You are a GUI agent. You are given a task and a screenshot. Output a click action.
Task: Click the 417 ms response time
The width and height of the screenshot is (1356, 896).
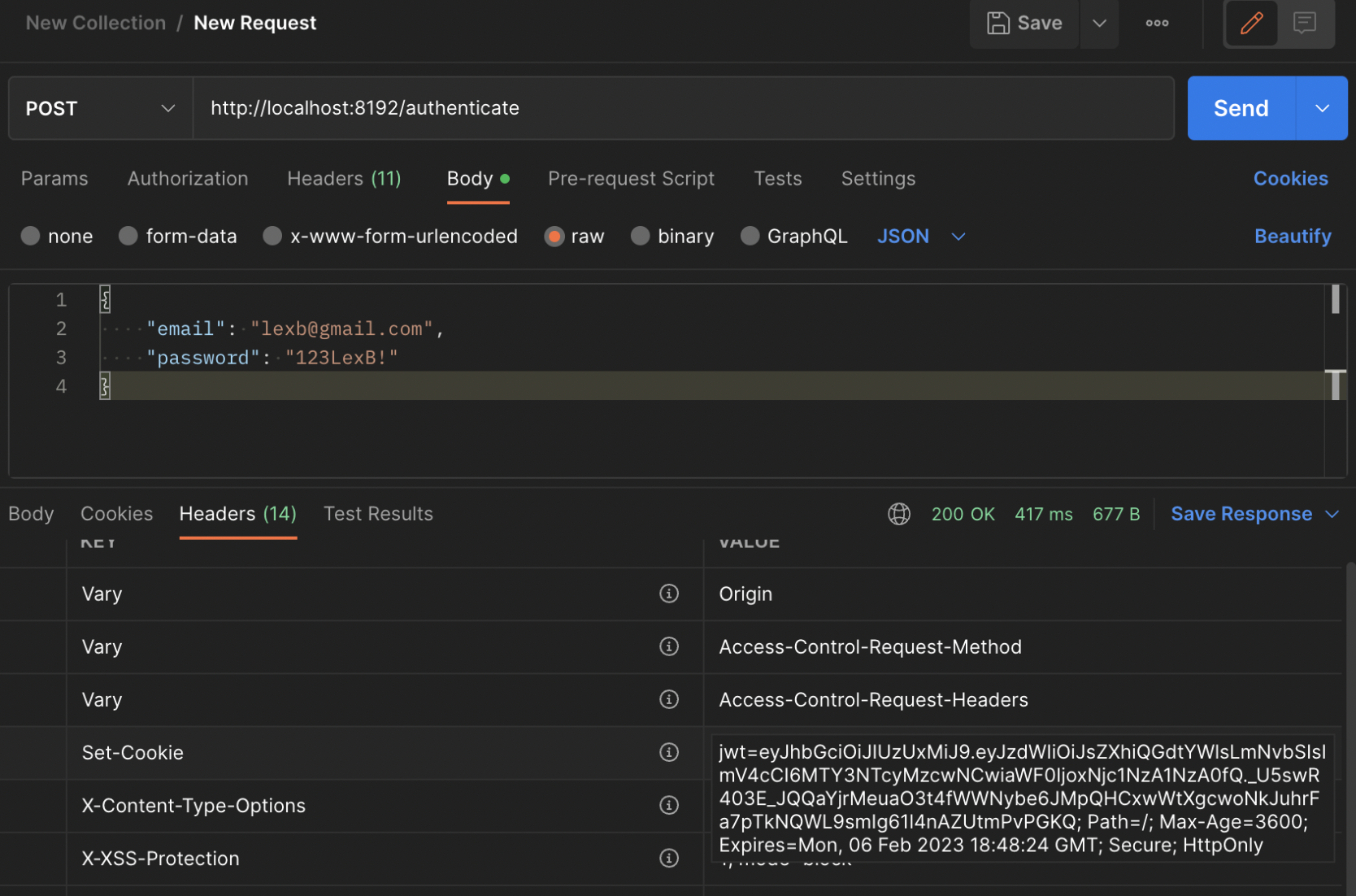(x=1043, y=514)
